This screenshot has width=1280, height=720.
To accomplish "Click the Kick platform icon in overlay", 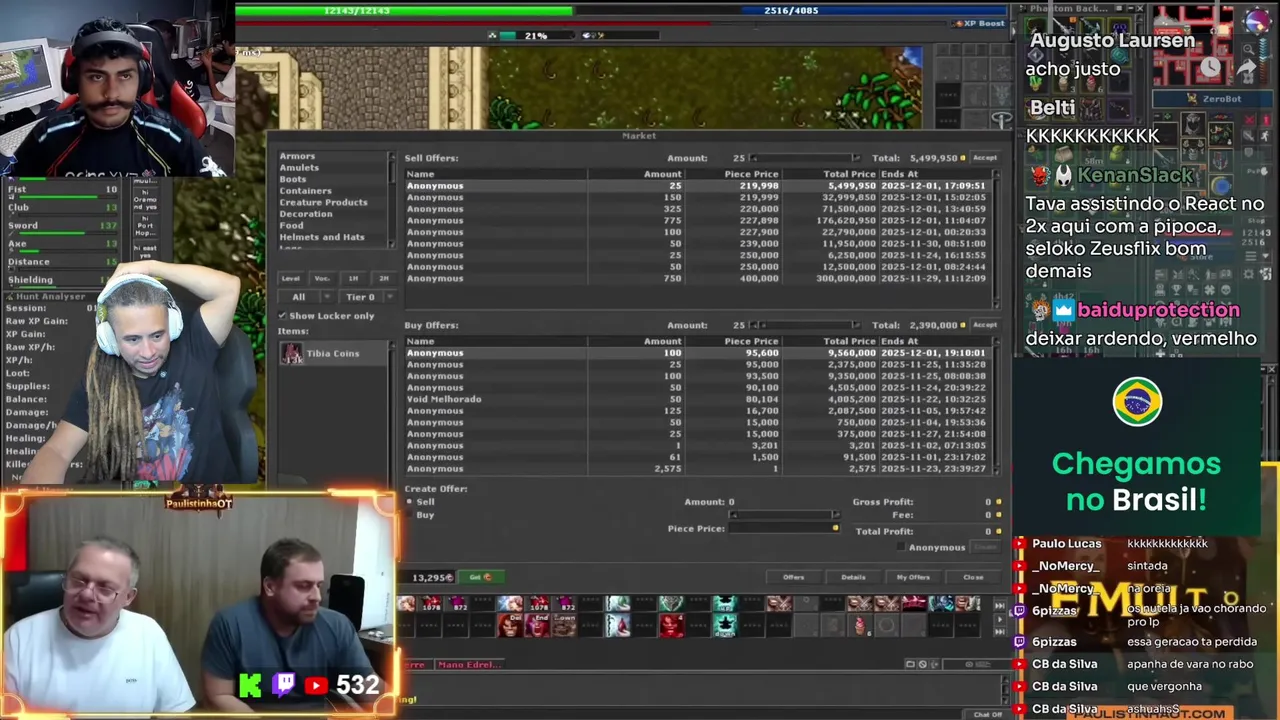I will pyautogui.click(x=251, y=685).
